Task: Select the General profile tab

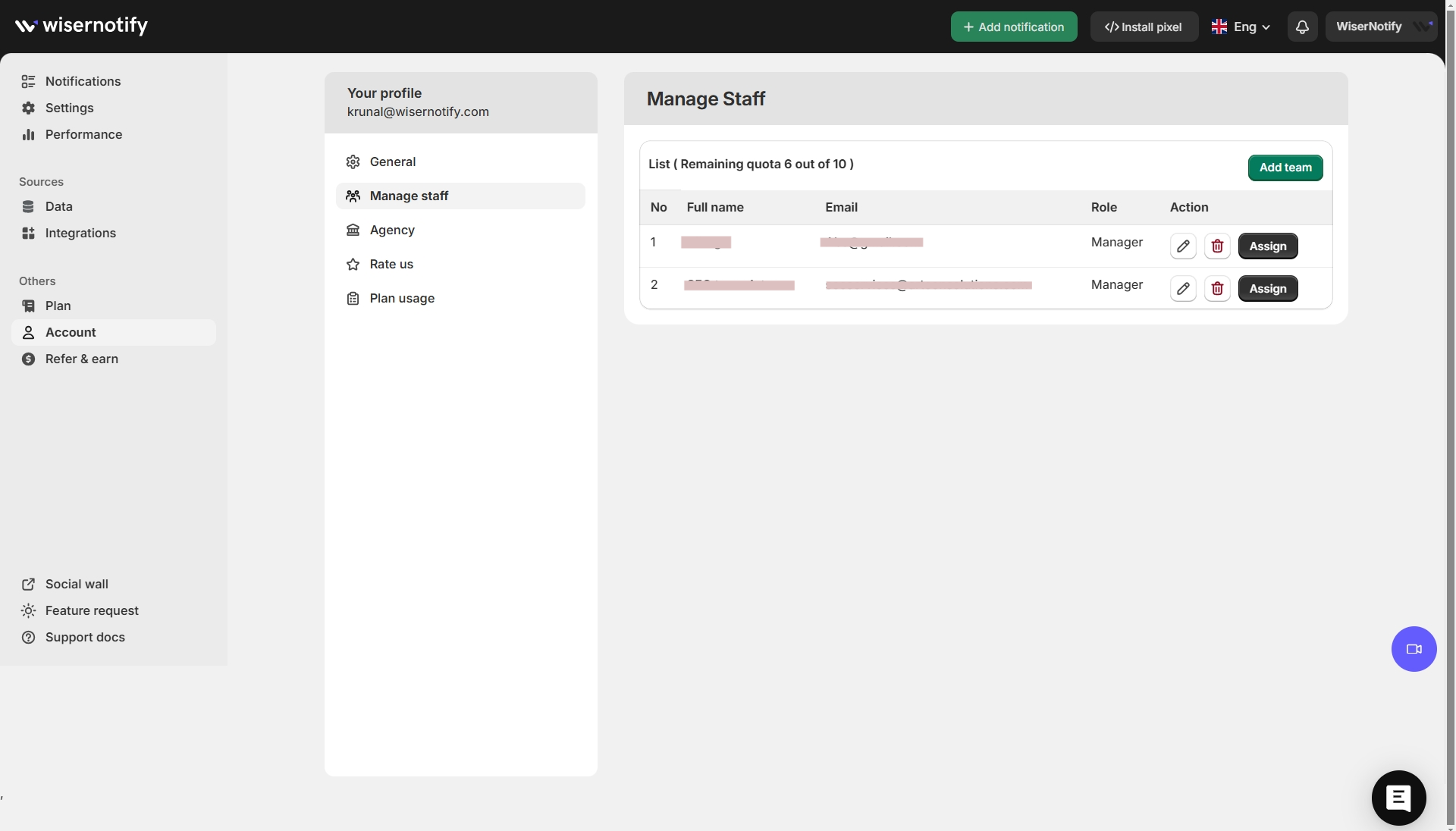Action: 460,161
